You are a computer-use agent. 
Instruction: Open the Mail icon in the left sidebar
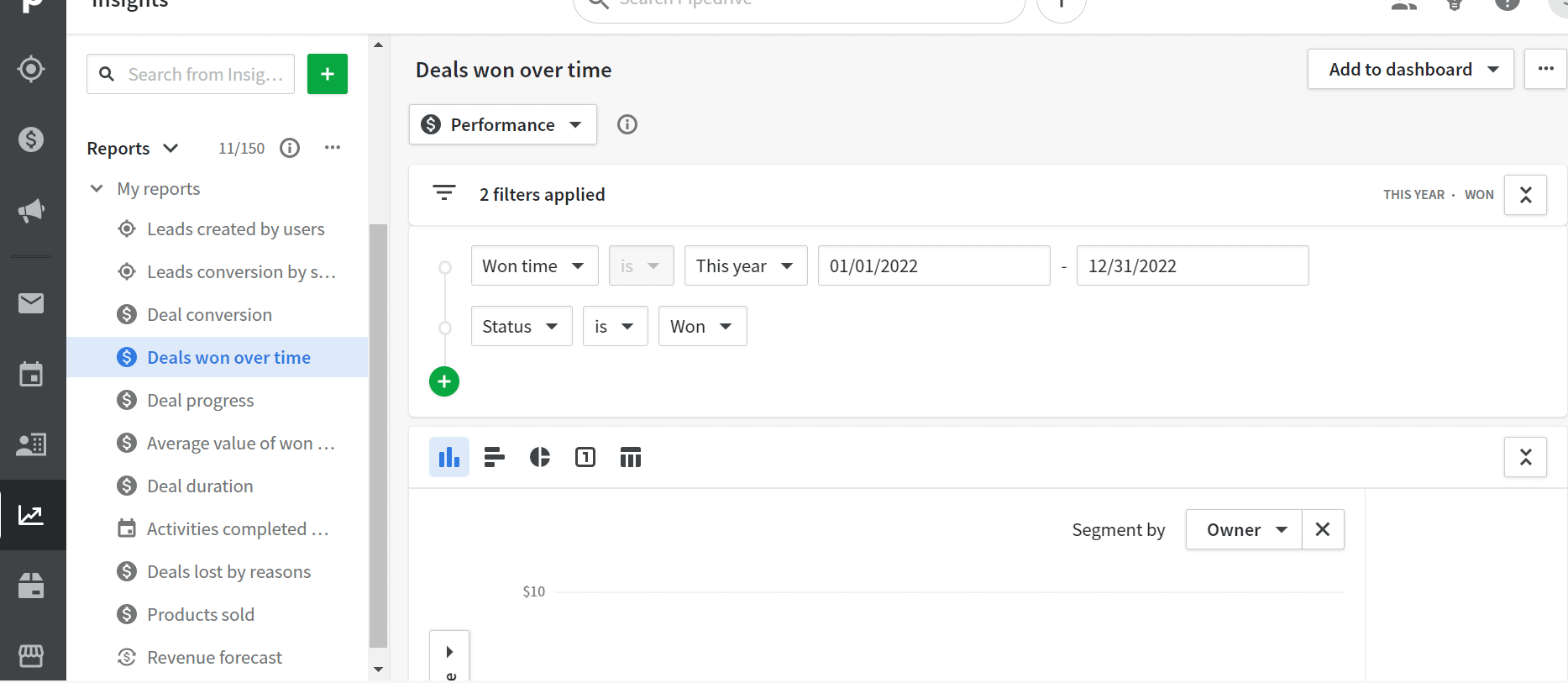[x=32, y=303]
